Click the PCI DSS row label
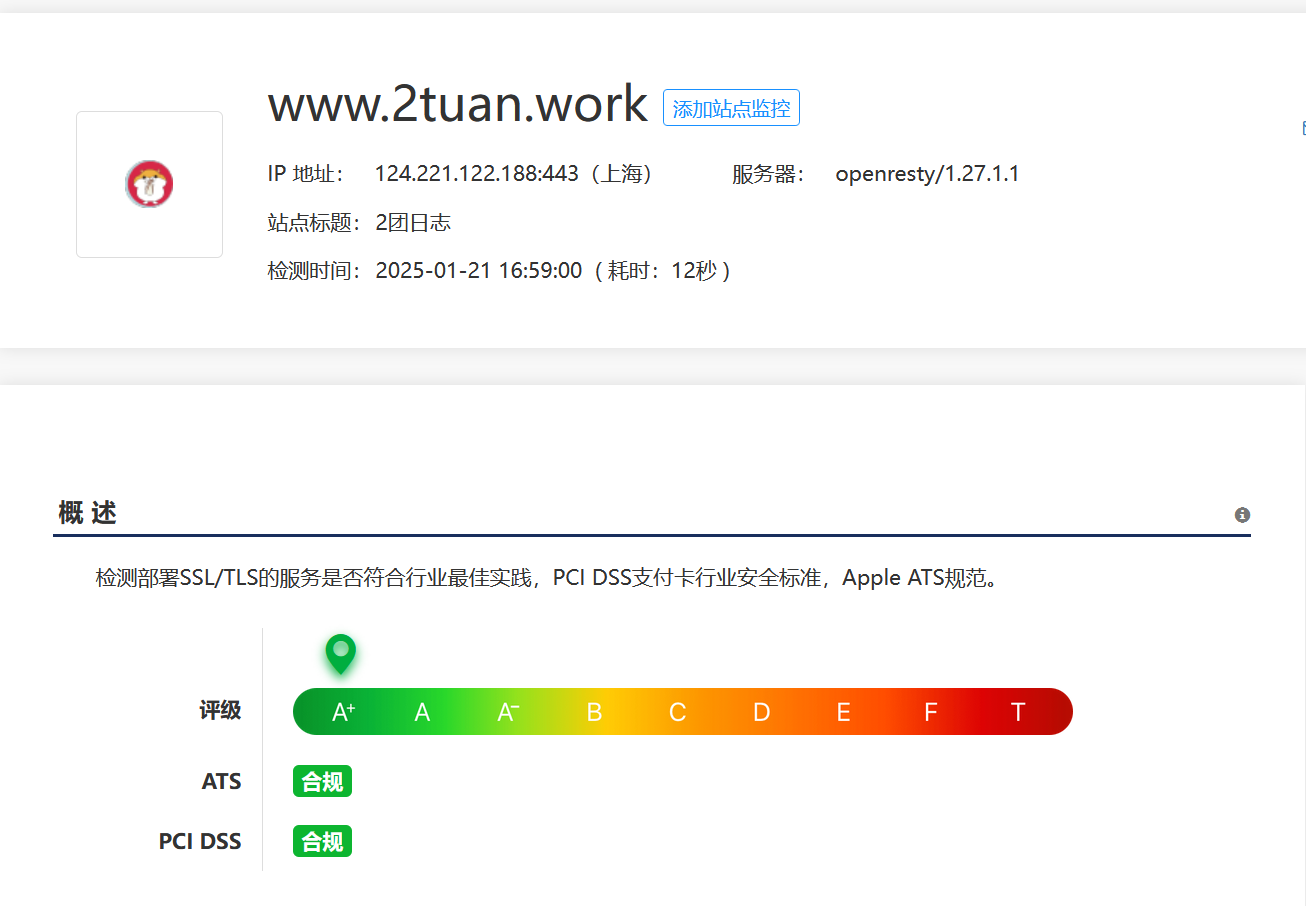The width and height of the screenshot is (1306, 906). [200, 842]
